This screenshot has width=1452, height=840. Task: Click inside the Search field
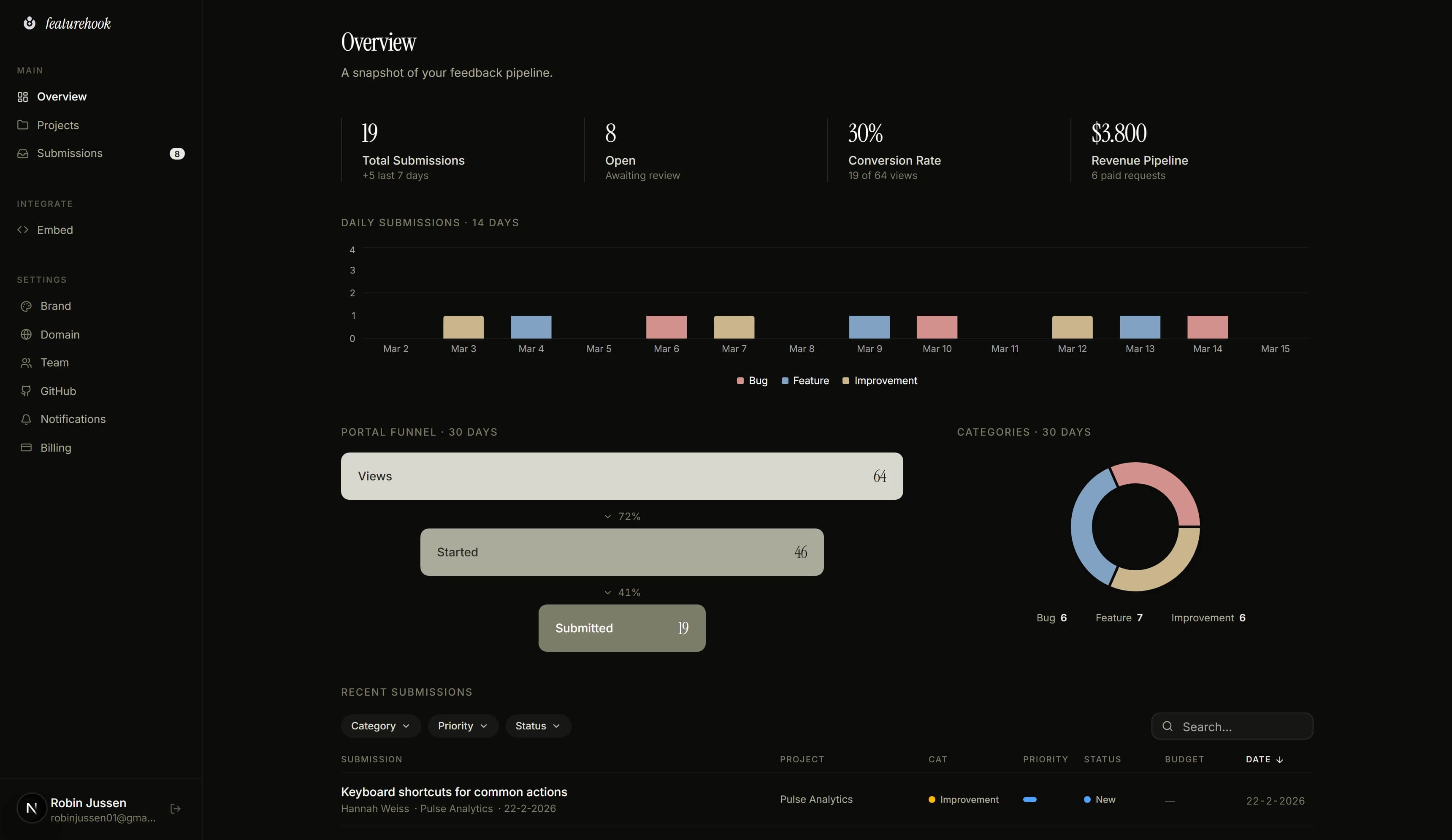pyautogui.click(x=1231, y=726)
